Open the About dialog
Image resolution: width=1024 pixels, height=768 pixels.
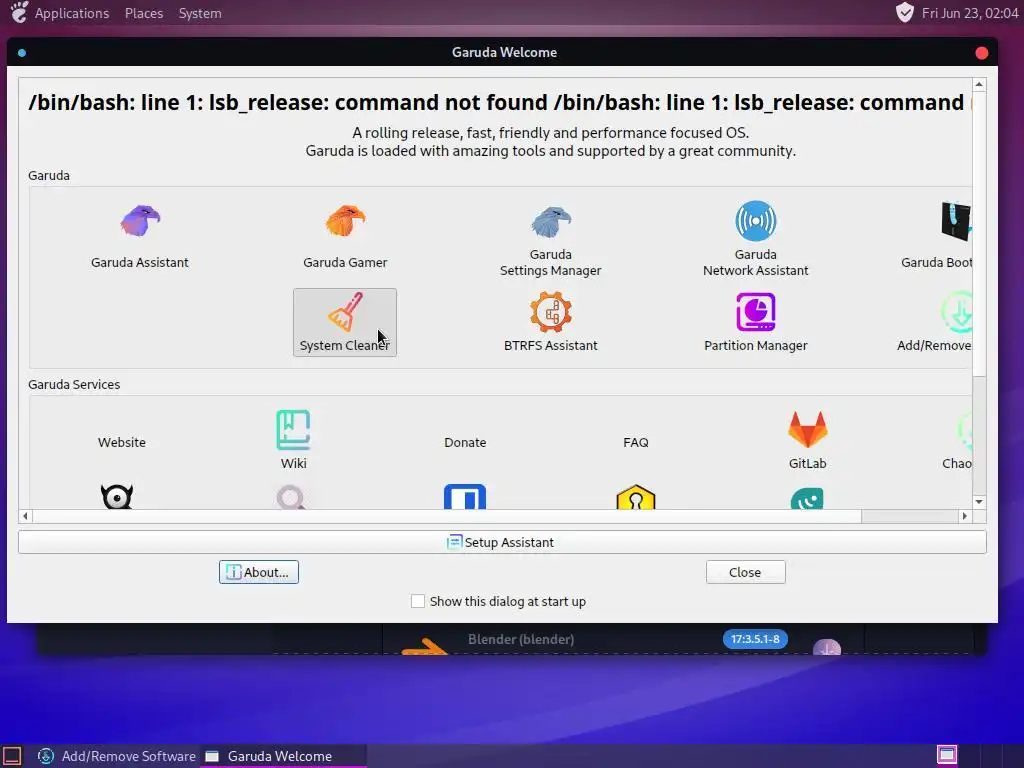259,572
